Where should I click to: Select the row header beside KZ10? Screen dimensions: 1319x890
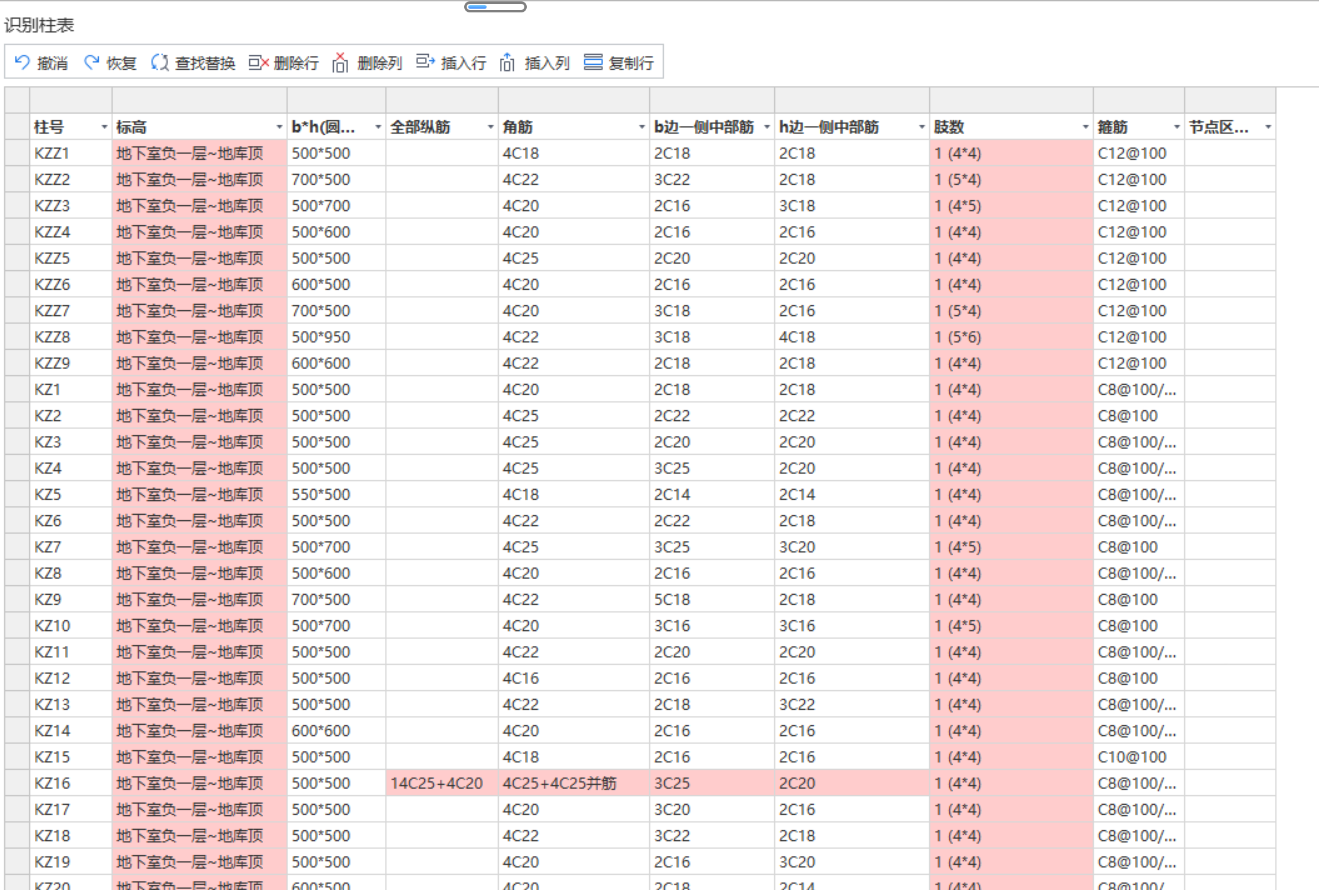pyautogui.click(x=17, y=626)
